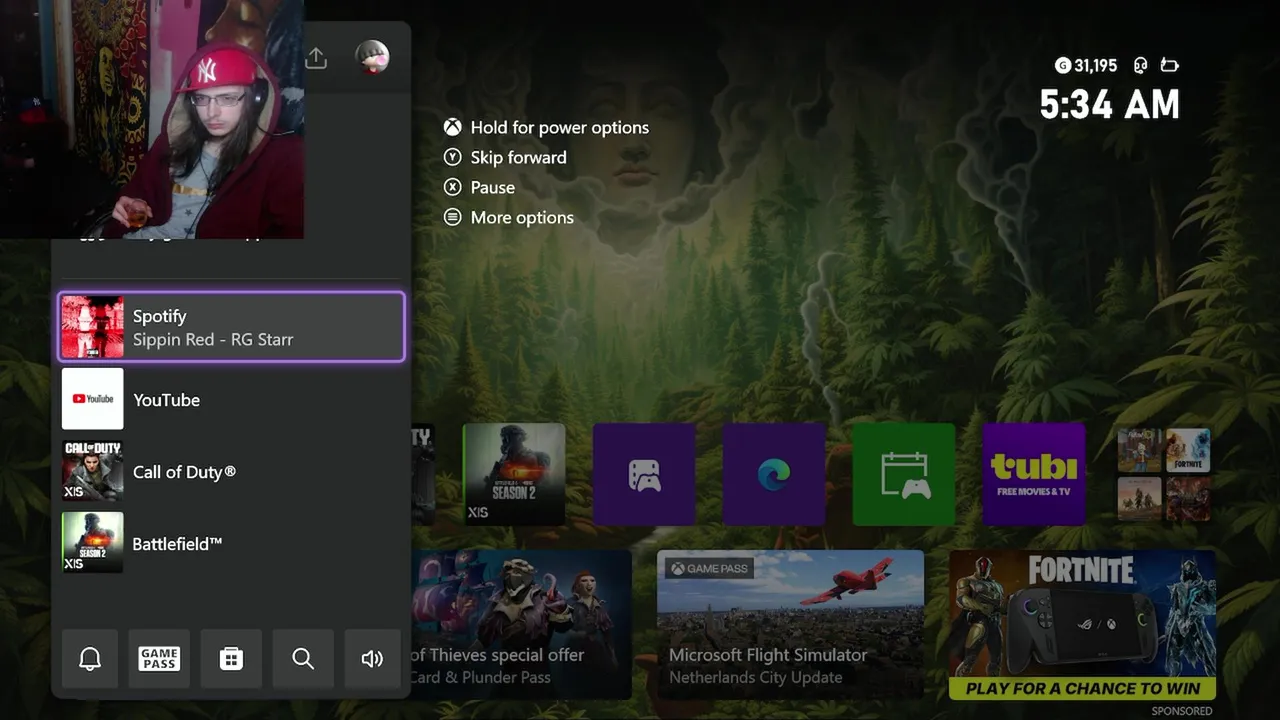Open the Fortnite sponsored ad card
This screenshot has width=1280, height=720.
[1082, 624]
